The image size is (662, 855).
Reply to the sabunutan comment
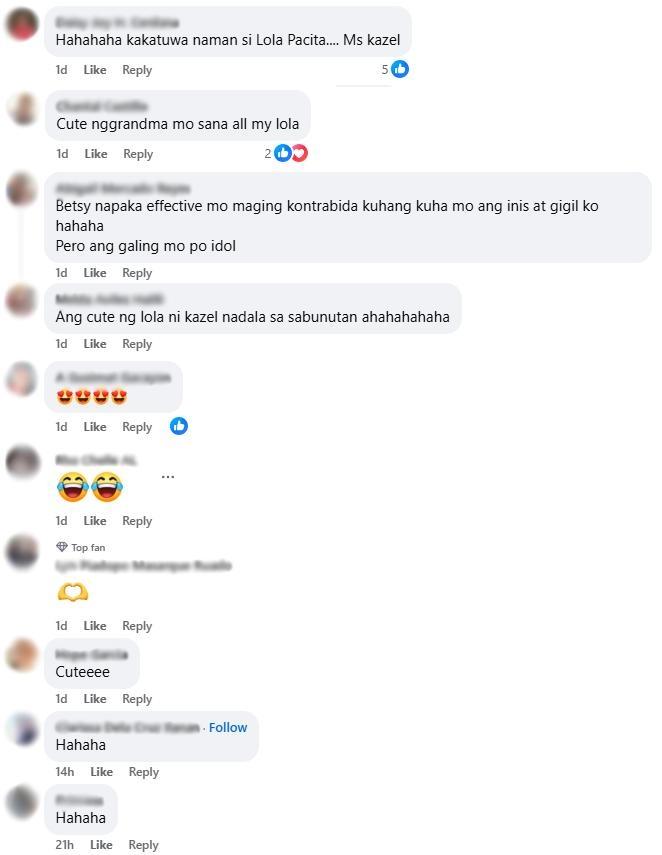coord(137,344)
